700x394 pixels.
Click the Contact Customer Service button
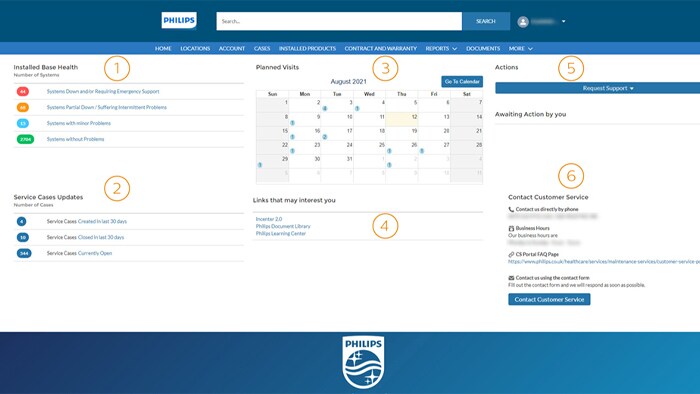click(x=549, y=299)
